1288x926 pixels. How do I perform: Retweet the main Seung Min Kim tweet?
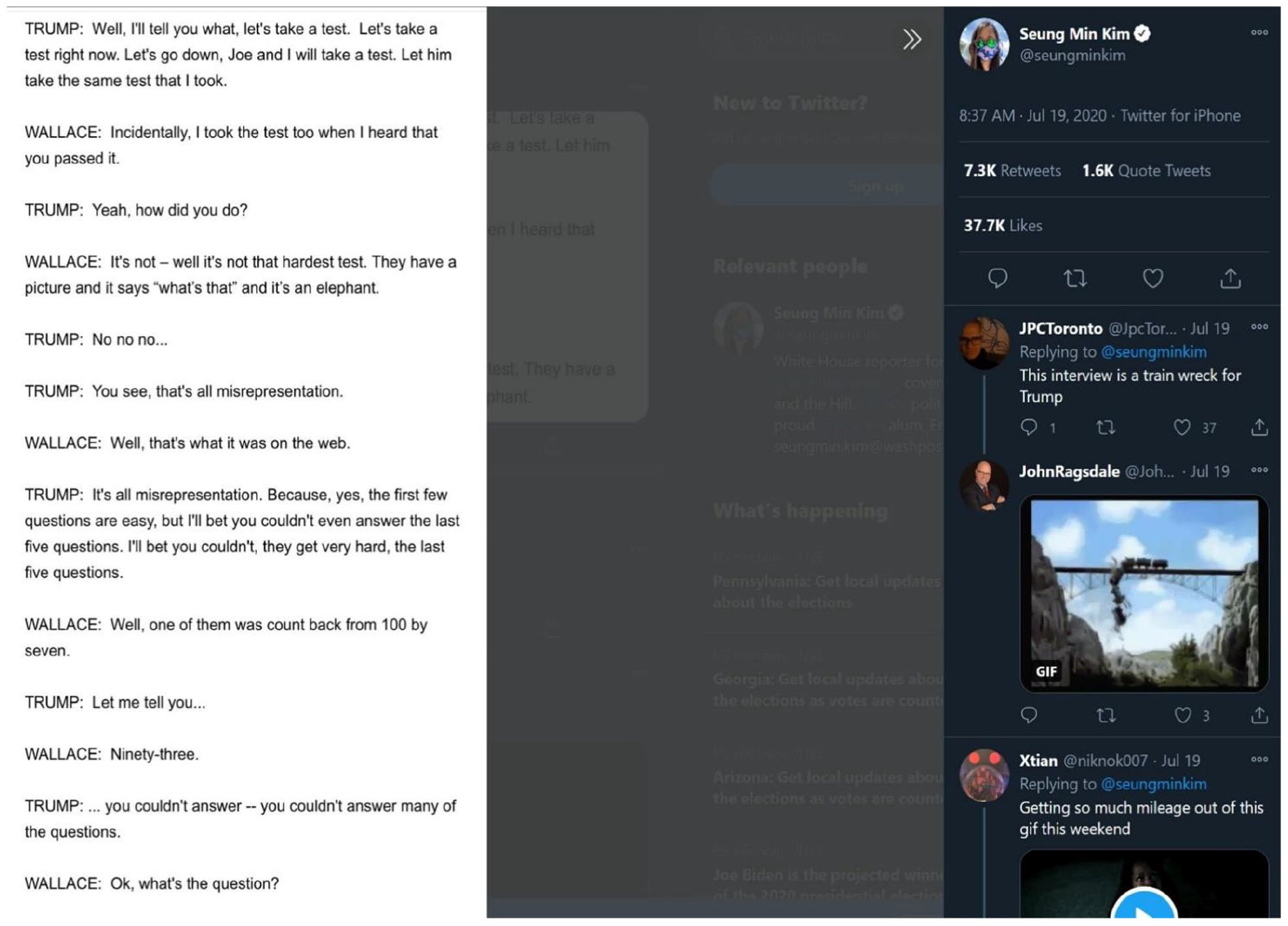[x=1074, y=279]
